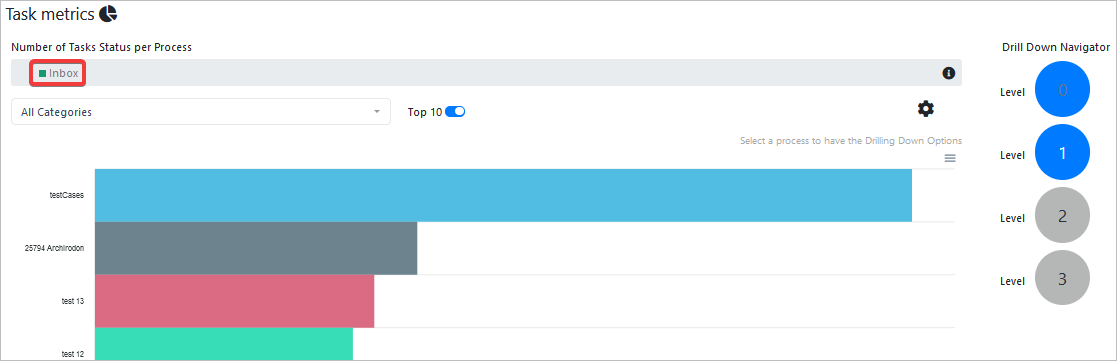Click the green test 12 bar
This screenshot has width=1117, height=361.
coord(224,344)
